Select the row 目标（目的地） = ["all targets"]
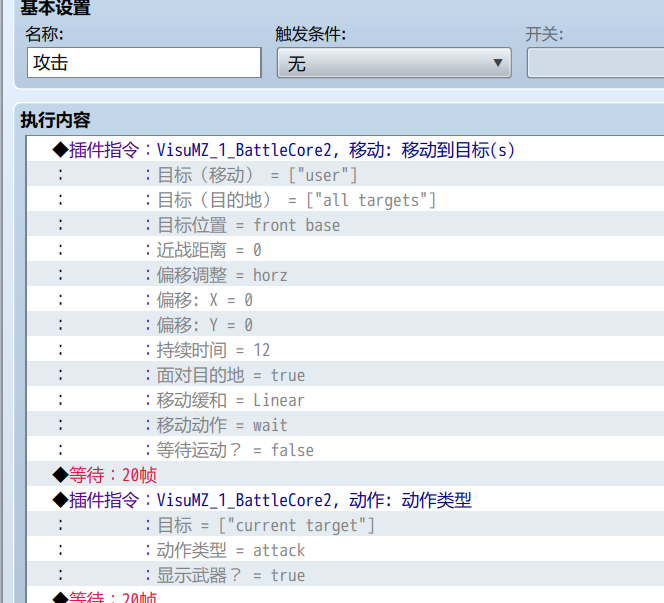Viewport: 664px width, 603px height. [x=345, y=200]
